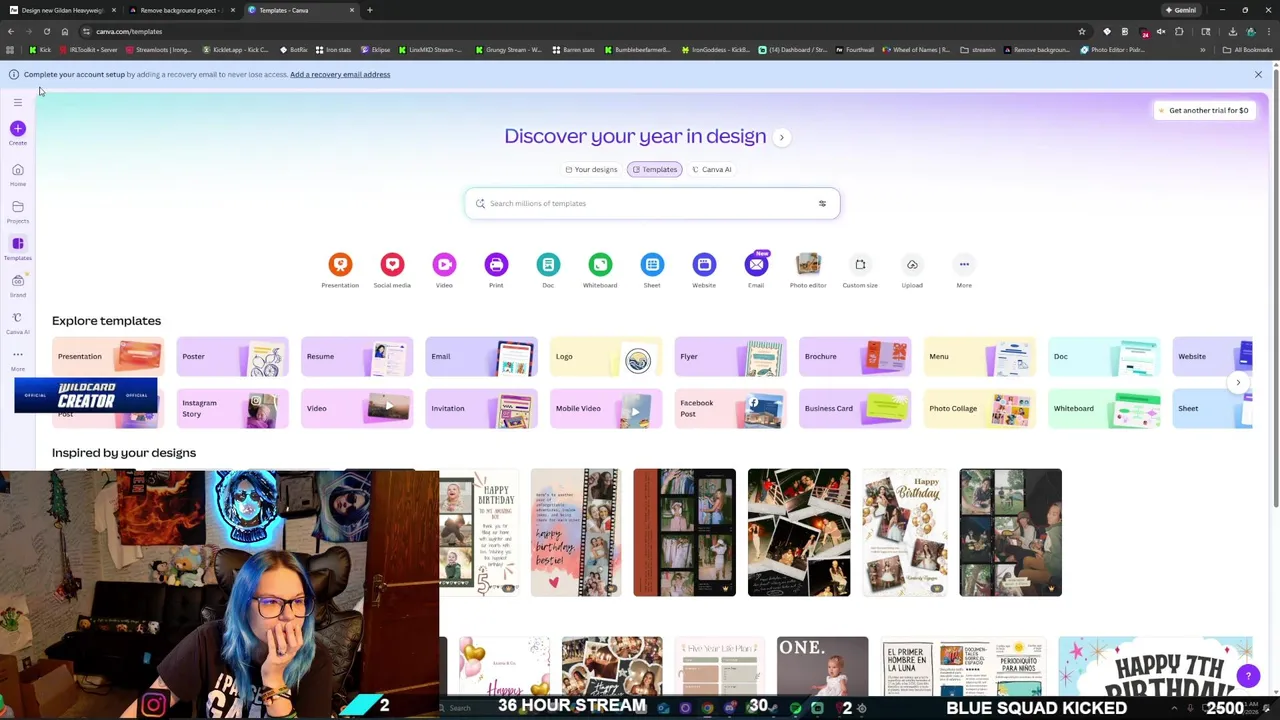The image size is (1280, 720).
Task: Open All Bookmarks folder
Action: pos(1247,49)
